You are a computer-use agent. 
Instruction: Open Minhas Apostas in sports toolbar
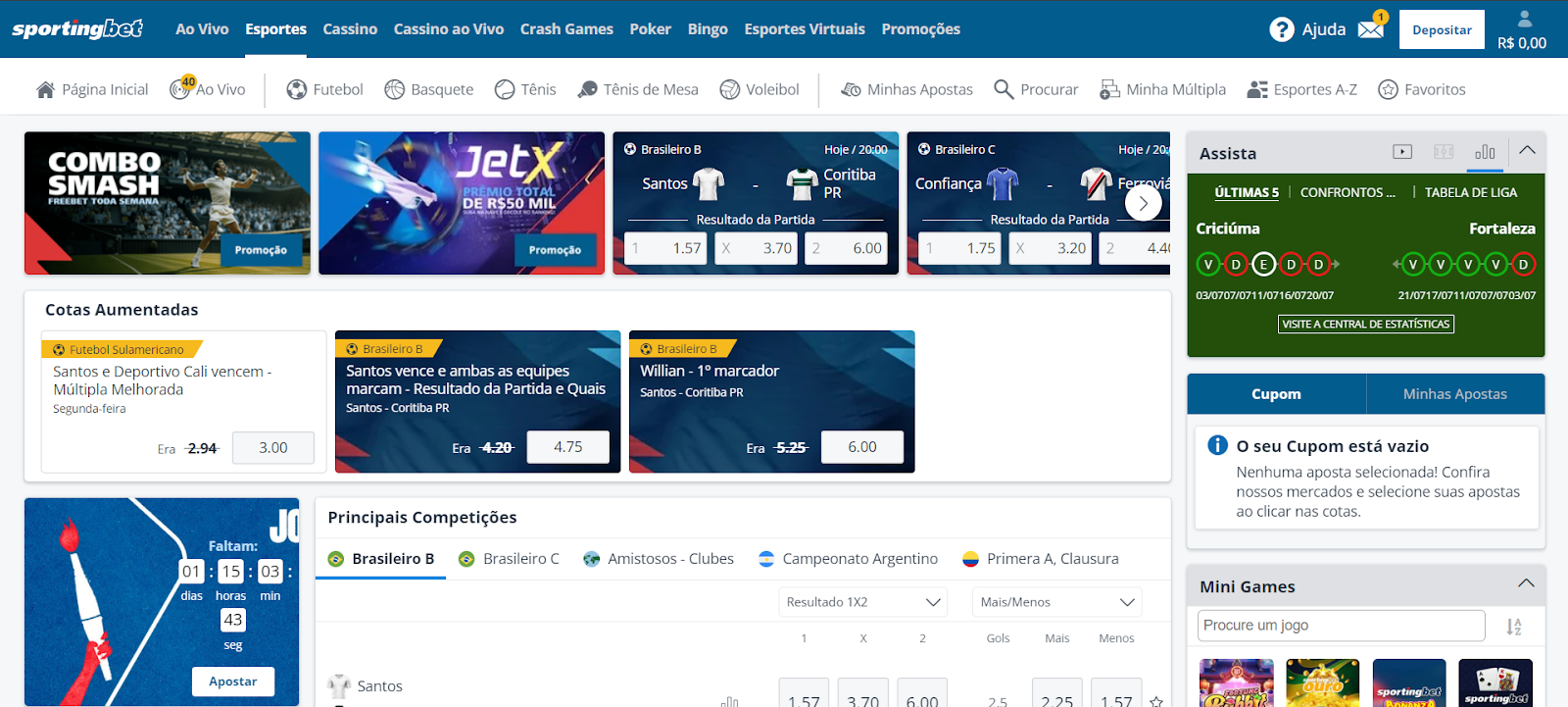click(x=906, y=89)
